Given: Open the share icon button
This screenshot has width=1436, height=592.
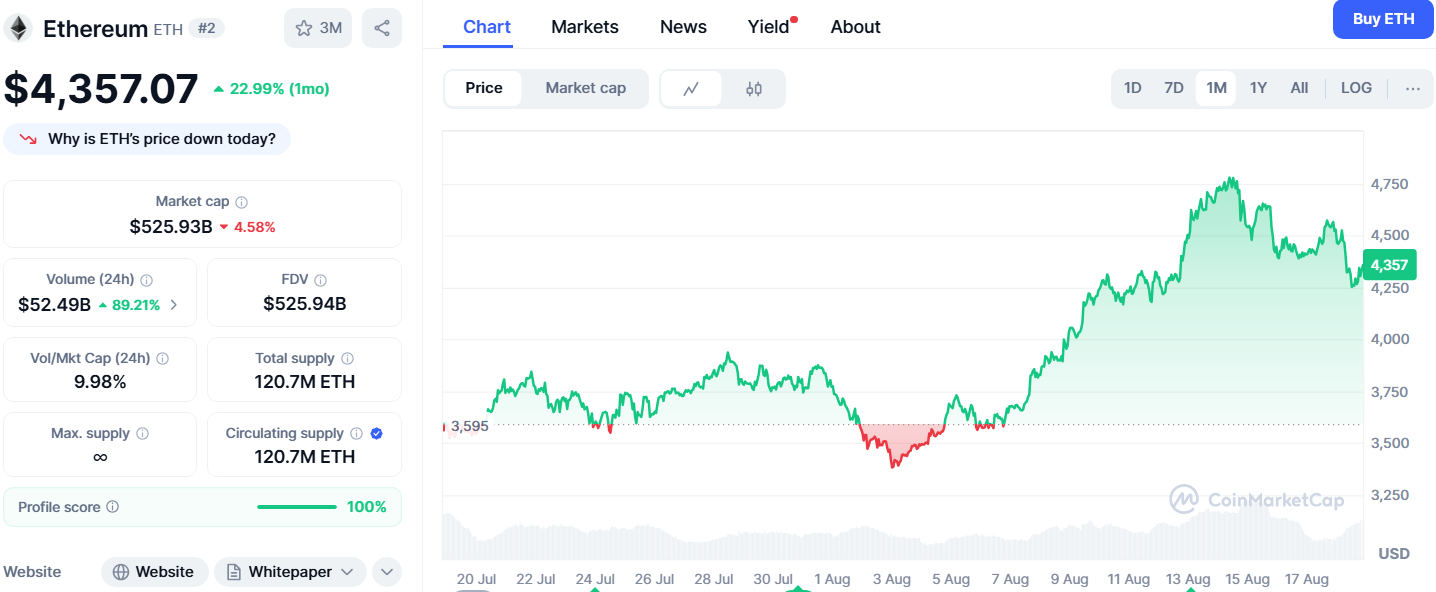Looking at the screenshot, I should pyautogui.click(x=382, y=28).
